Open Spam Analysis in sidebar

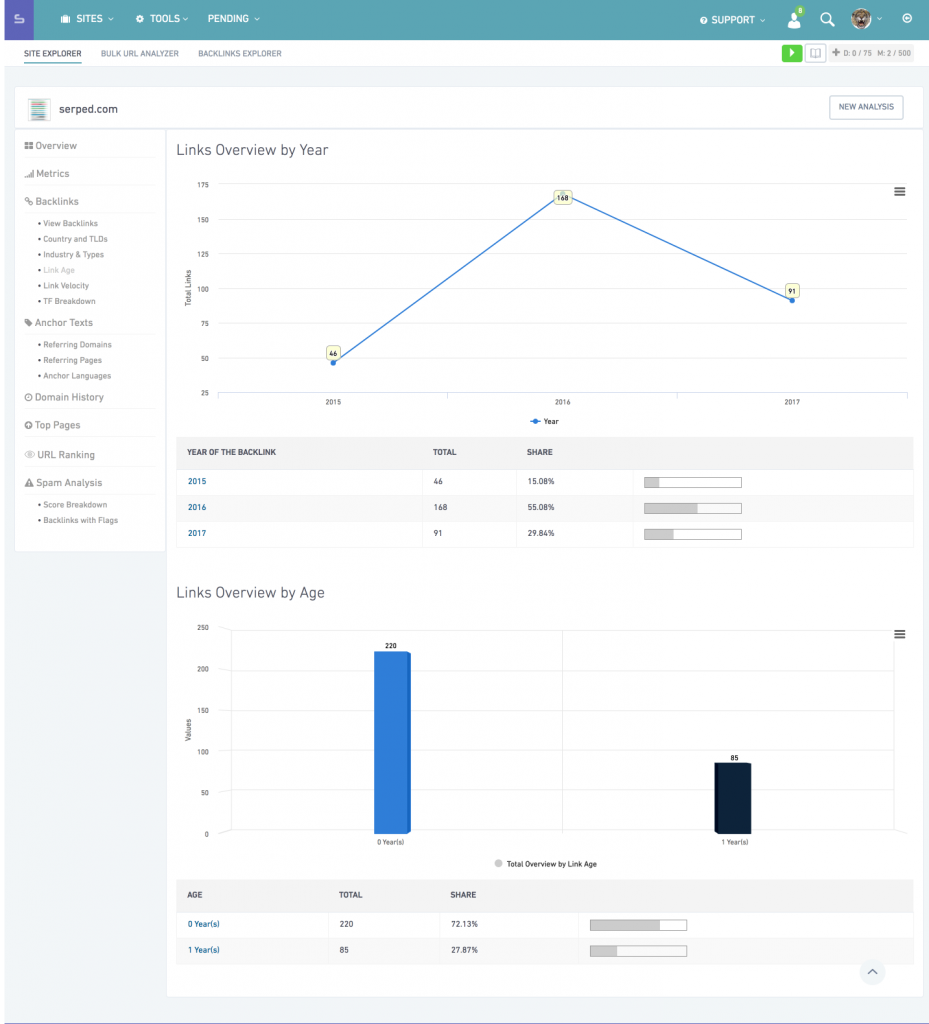[x=63, y=483]
